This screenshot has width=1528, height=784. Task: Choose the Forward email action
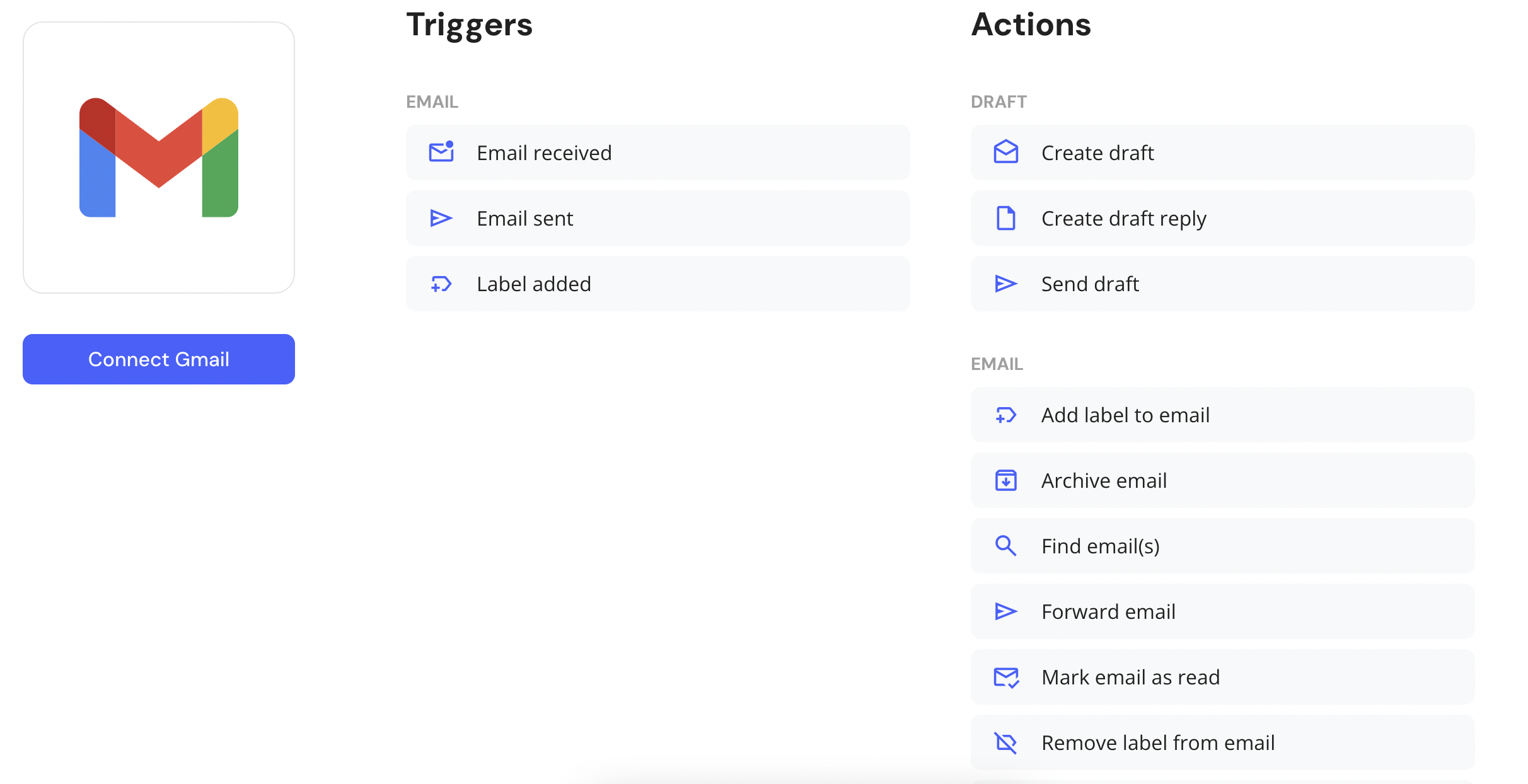click(1222, 611)
